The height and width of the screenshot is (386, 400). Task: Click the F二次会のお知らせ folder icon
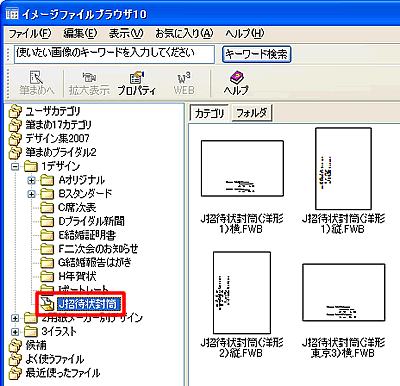(x=47, y=249)
